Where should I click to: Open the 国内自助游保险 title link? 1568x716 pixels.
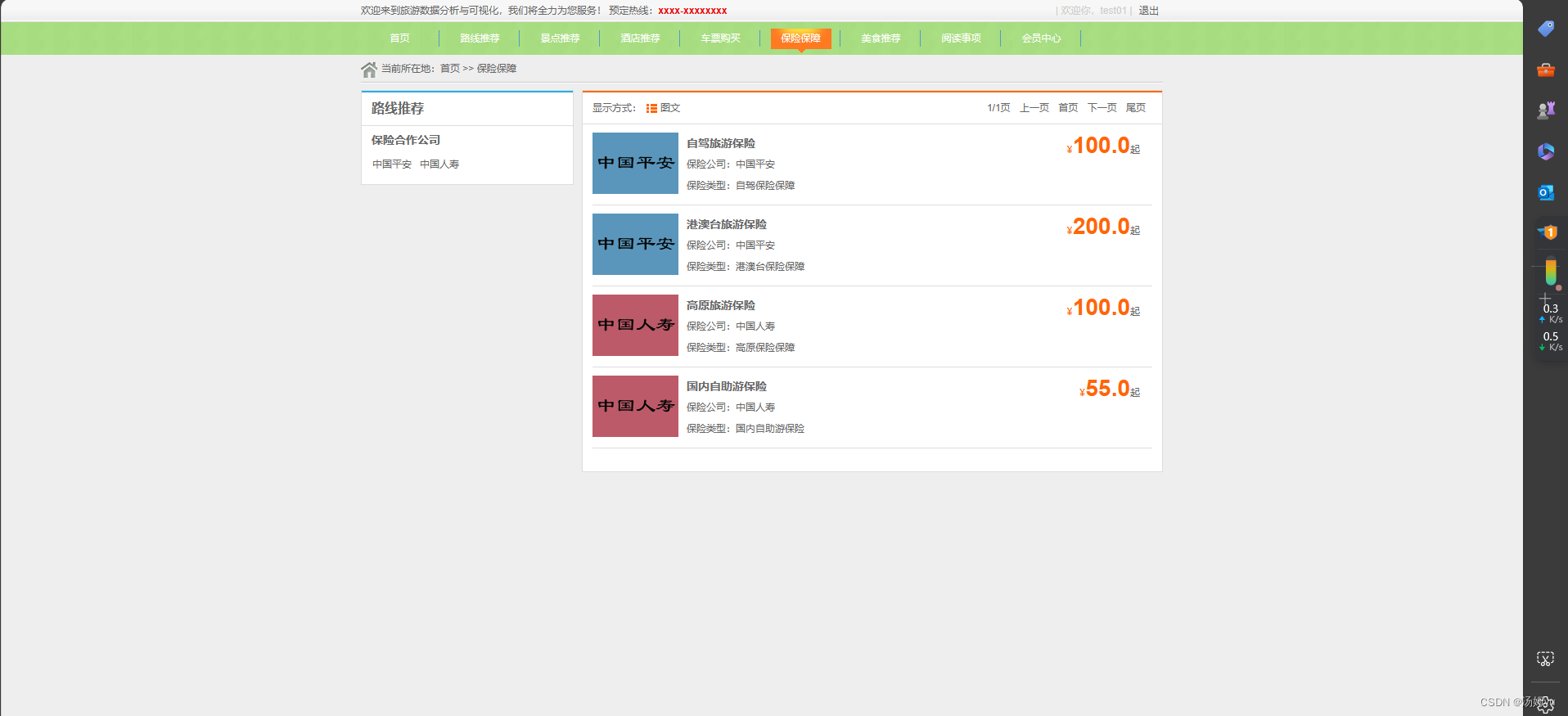point(727,386)
